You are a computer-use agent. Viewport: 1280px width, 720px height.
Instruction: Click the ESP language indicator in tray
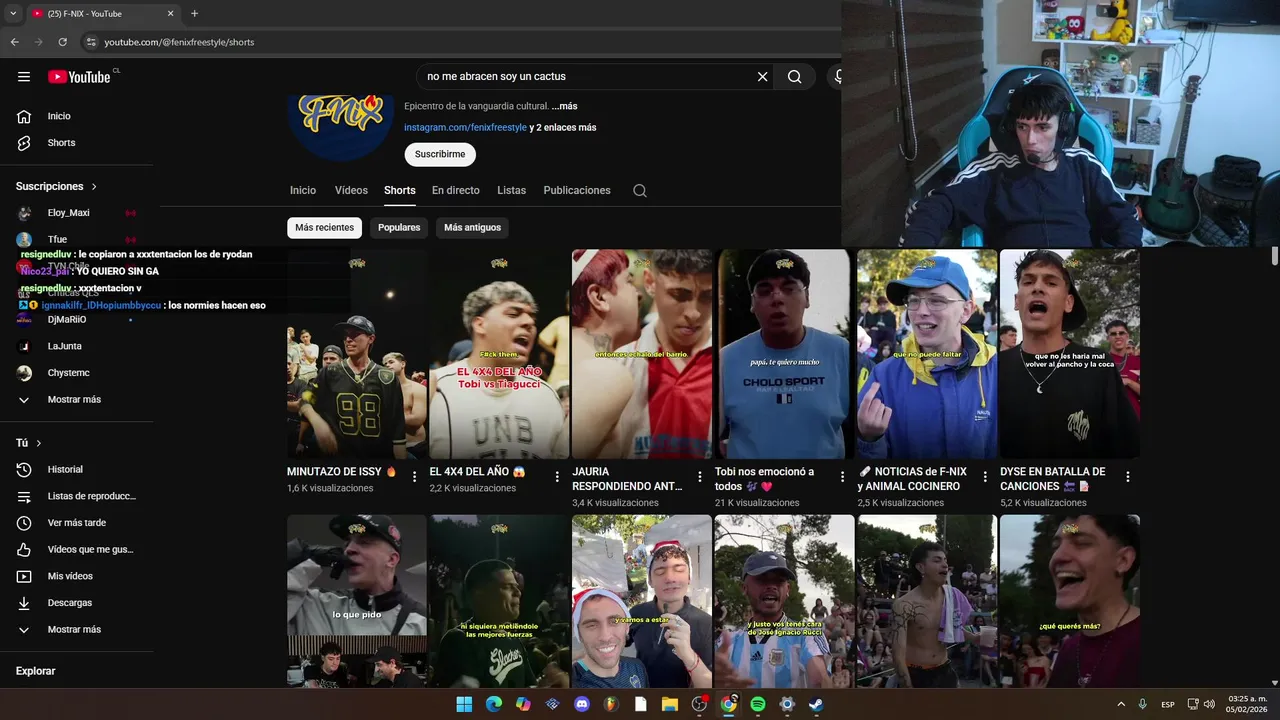1168,704
